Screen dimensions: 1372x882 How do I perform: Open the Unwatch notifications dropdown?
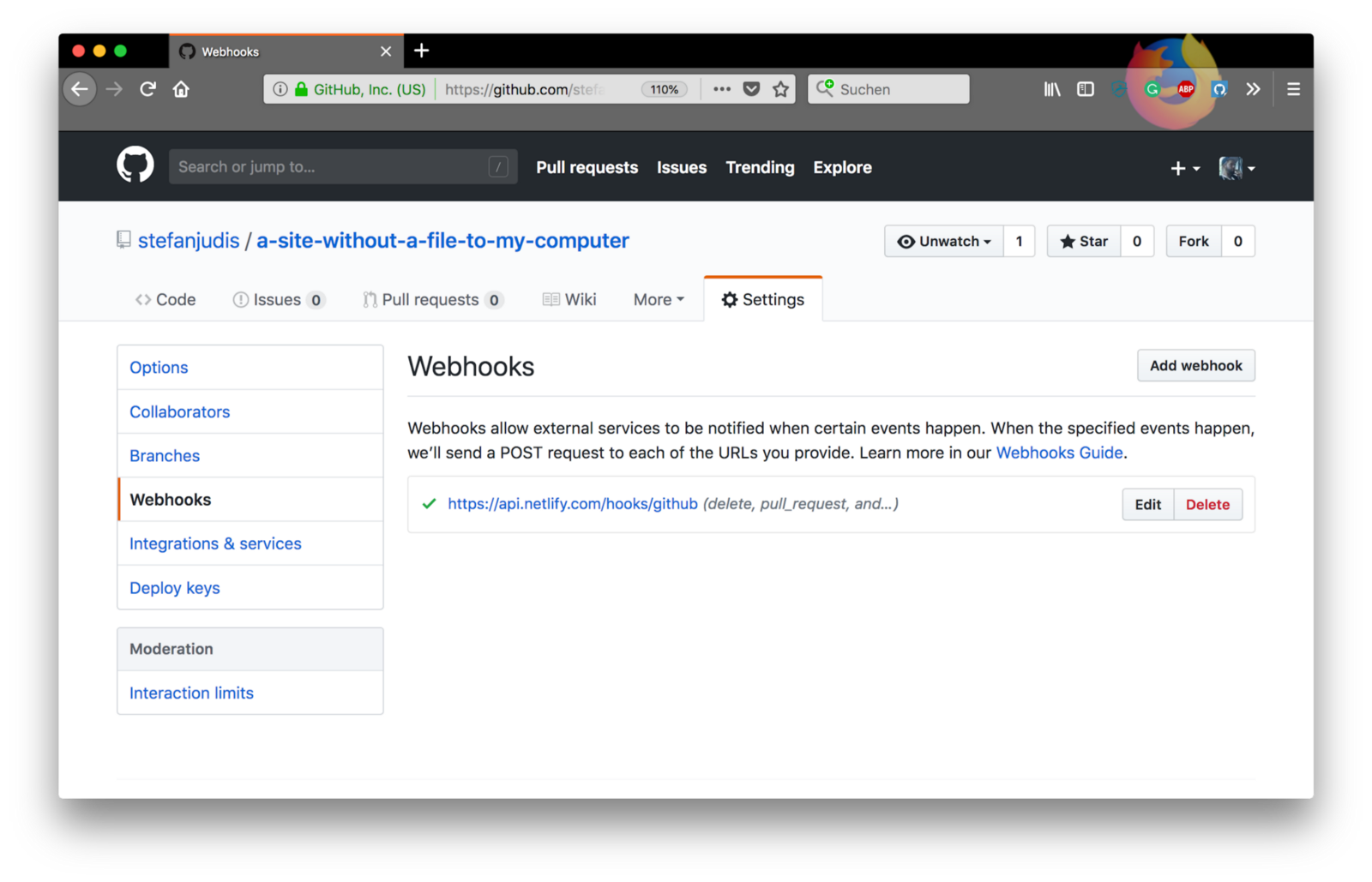point(944,242)
